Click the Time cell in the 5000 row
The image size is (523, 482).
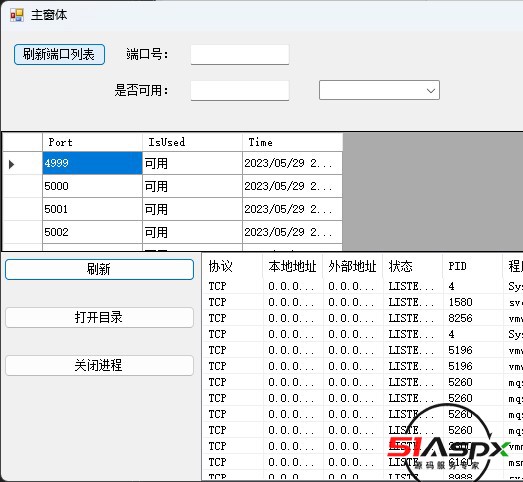pos(293,186)
